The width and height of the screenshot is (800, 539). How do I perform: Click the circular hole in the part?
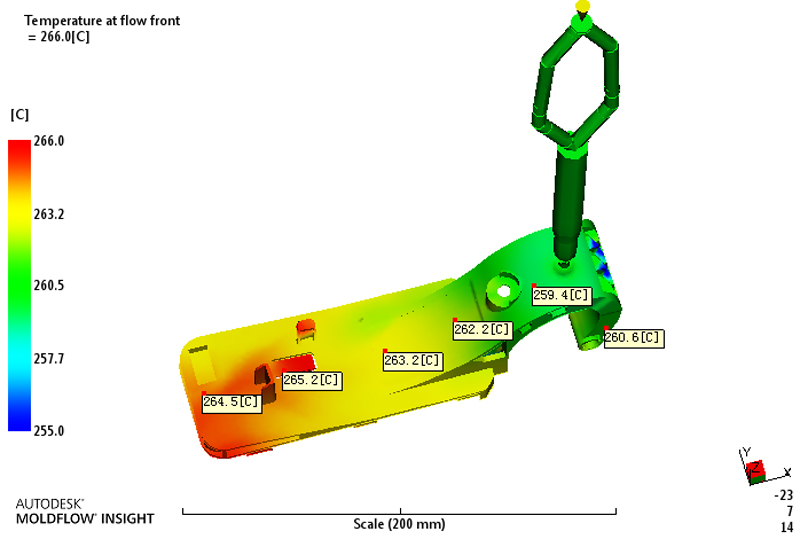click(x=503, y=291)
